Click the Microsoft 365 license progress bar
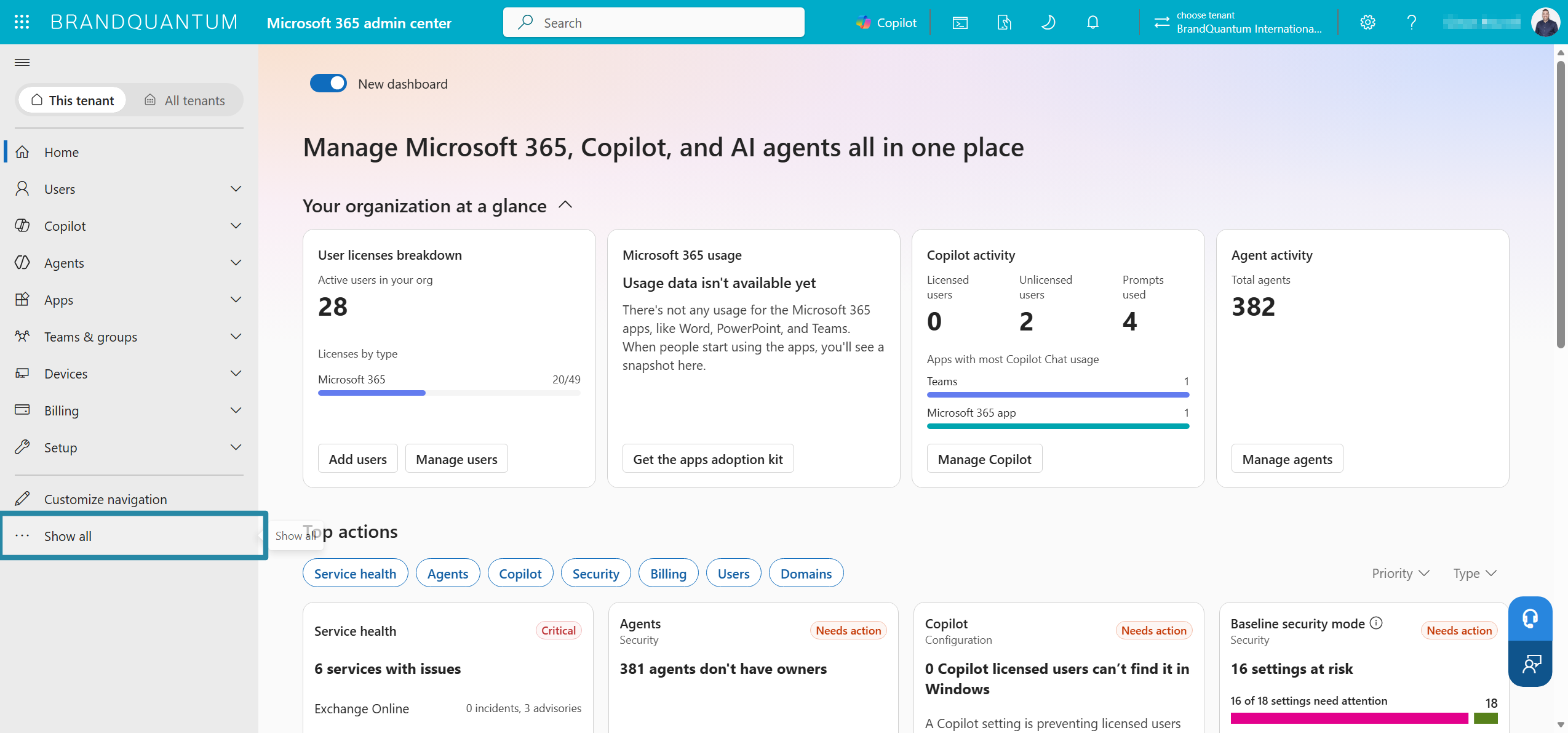 (449, 393)
